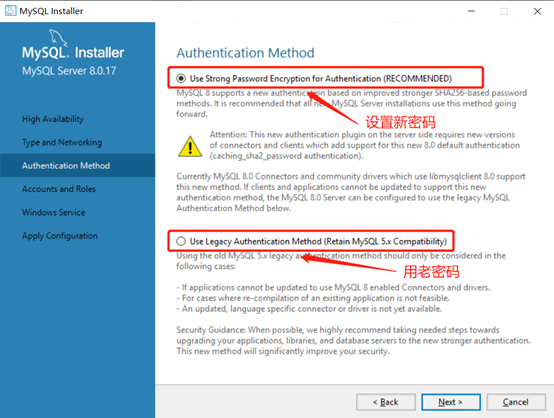Image resolution: width=554 pixels, height=418 pixels.
Task: Open the Accounts and Roles step
Action: 59,189
